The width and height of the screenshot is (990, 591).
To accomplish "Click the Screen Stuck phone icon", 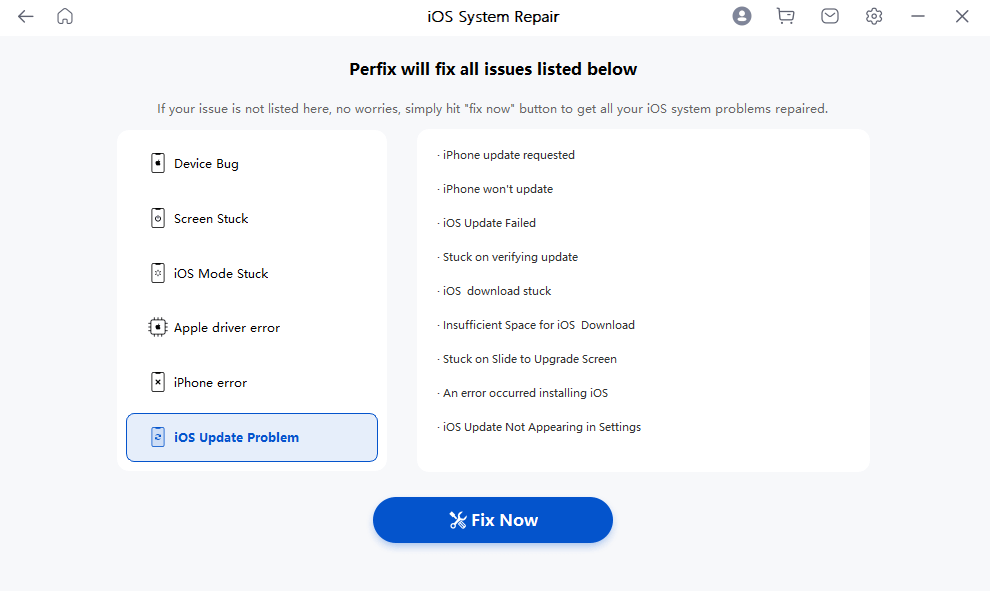I will (x=157, y=219).
